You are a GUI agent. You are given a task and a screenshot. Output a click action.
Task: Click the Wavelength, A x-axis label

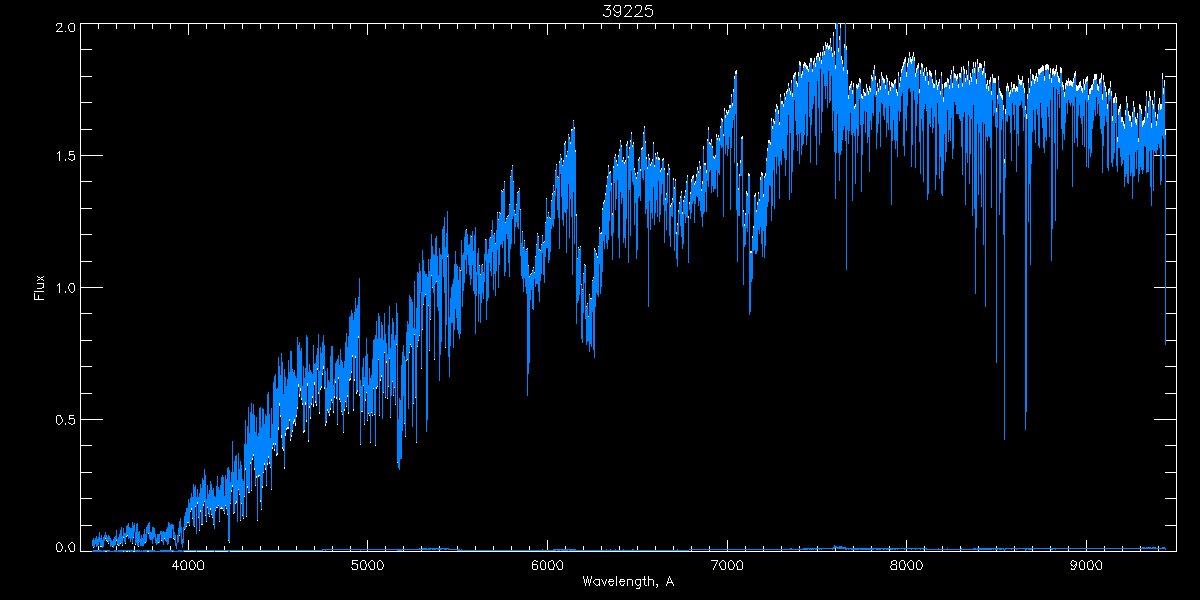[628, 582]
